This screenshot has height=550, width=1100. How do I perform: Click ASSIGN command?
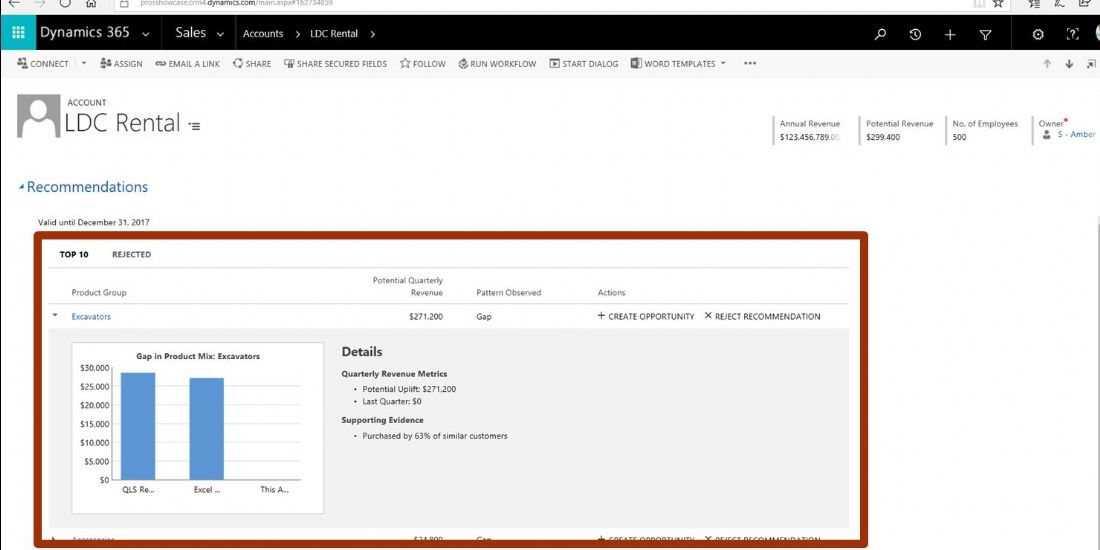[x=121, y=63]
